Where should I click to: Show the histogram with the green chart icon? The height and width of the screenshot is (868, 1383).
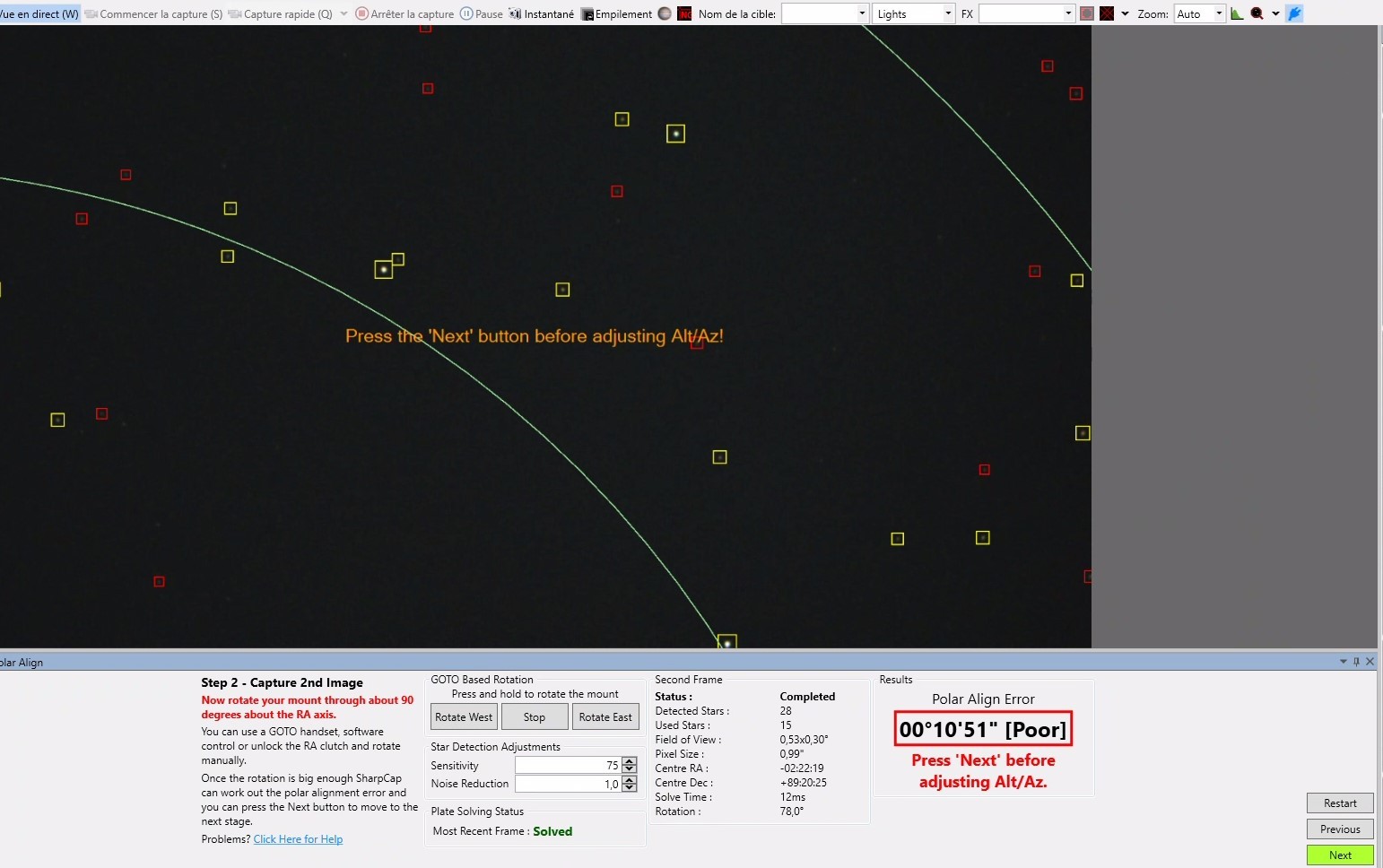[1237, 13]
